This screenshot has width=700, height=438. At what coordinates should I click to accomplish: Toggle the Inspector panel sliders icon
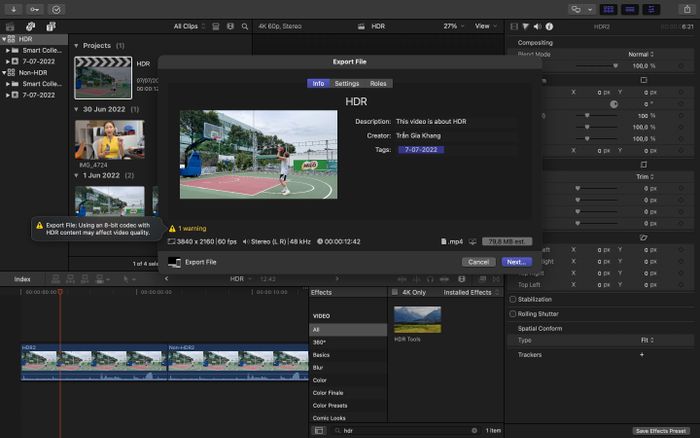[x=651, y=9]
